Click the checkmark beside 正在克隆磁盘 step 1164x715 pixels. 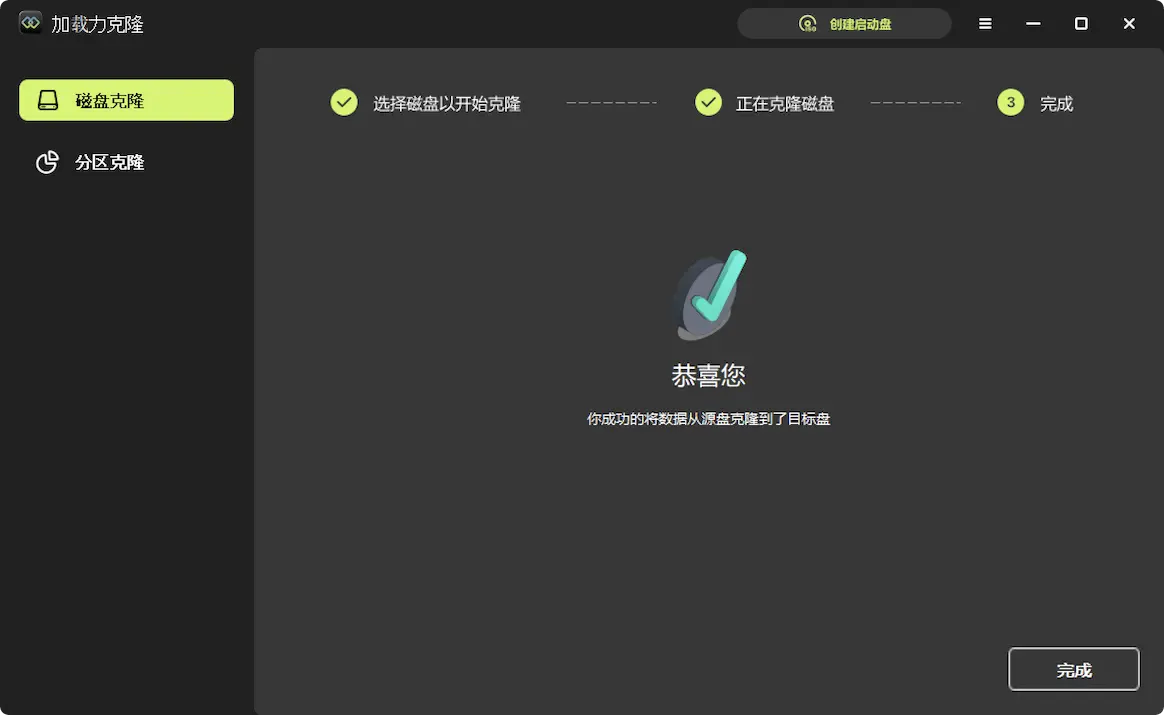pos(708,102)
